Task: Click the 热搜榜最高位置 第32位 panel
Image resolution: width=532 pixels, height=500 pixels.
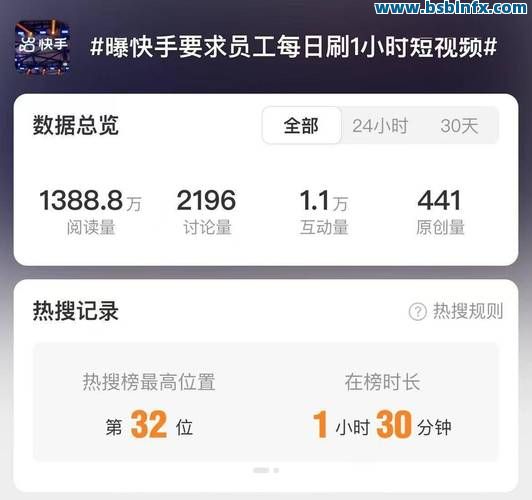Action: tap(149, 405)
